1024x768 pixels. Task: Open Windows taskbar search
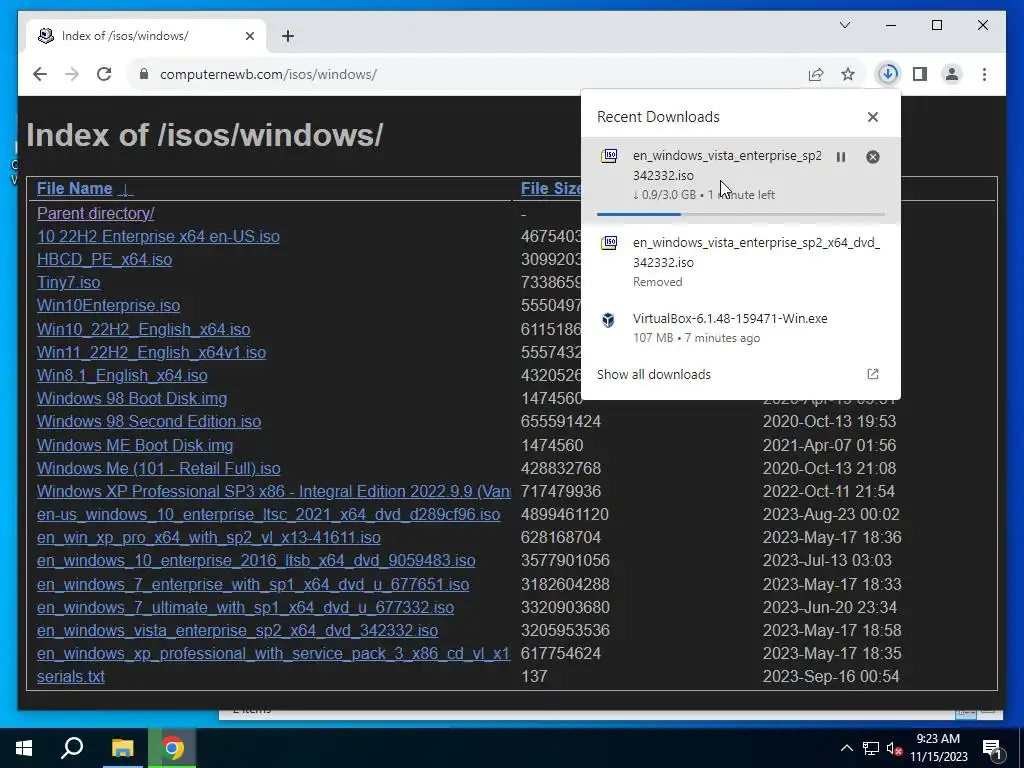click(x=72, y=748)
